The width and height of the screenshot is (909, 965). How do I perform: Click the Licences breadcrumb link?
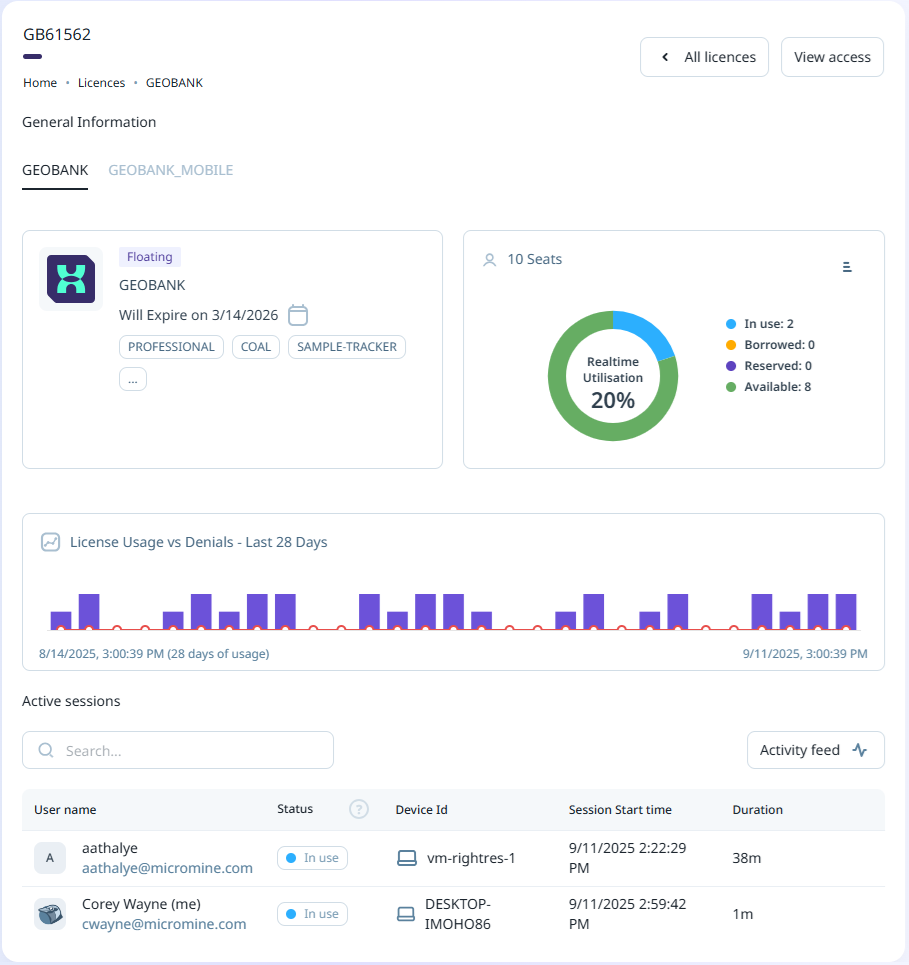pos(101,83)
